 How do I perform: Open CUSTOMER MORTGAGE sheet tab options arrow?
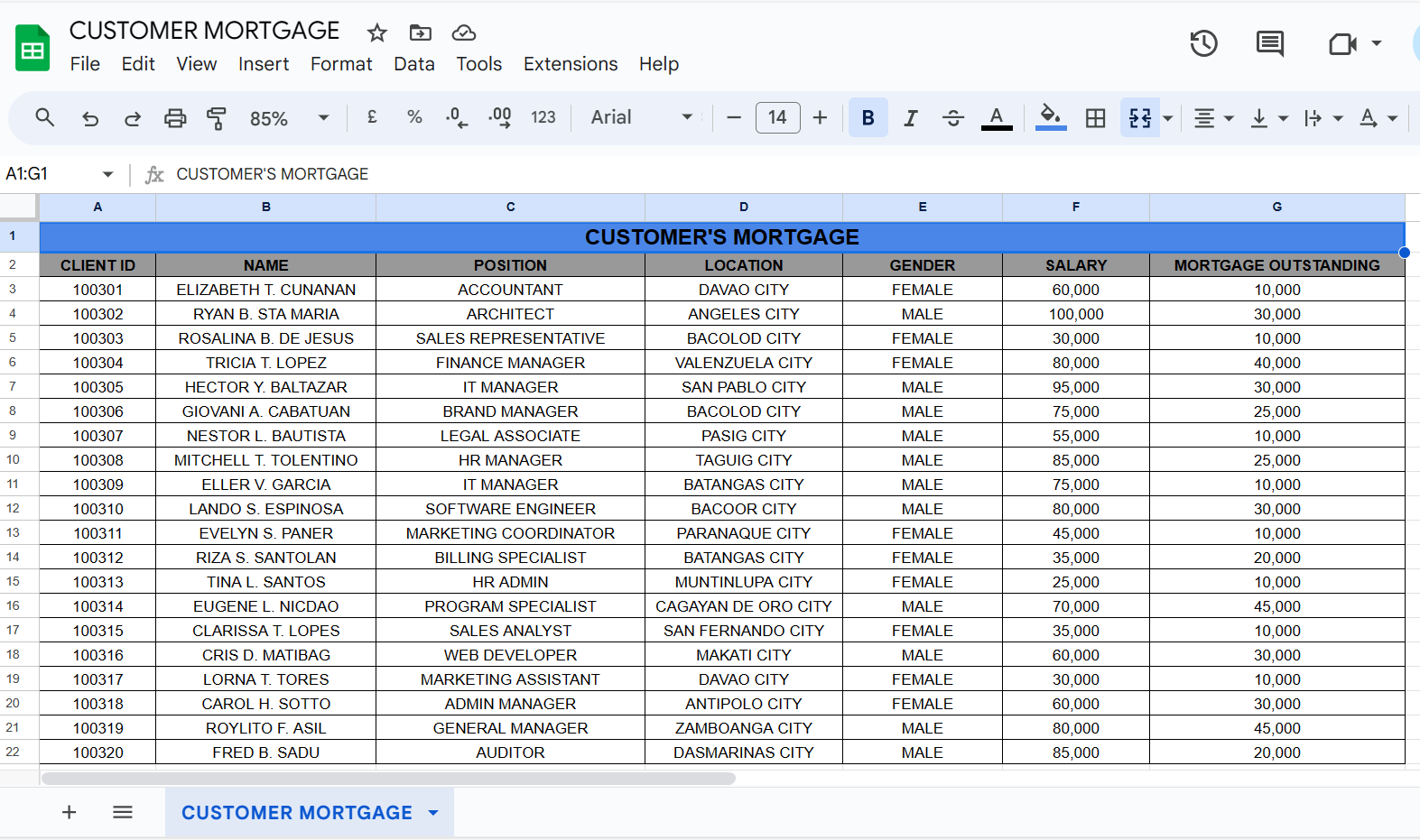click(x=433, y=813)
